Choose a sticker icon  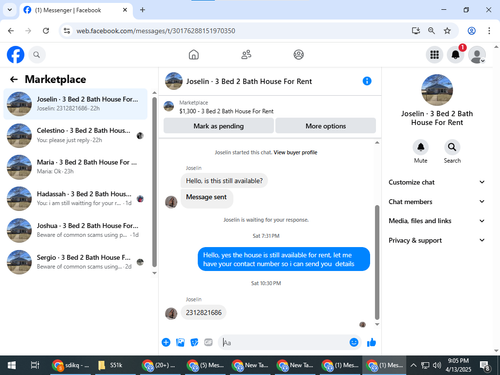pos(194,342)
